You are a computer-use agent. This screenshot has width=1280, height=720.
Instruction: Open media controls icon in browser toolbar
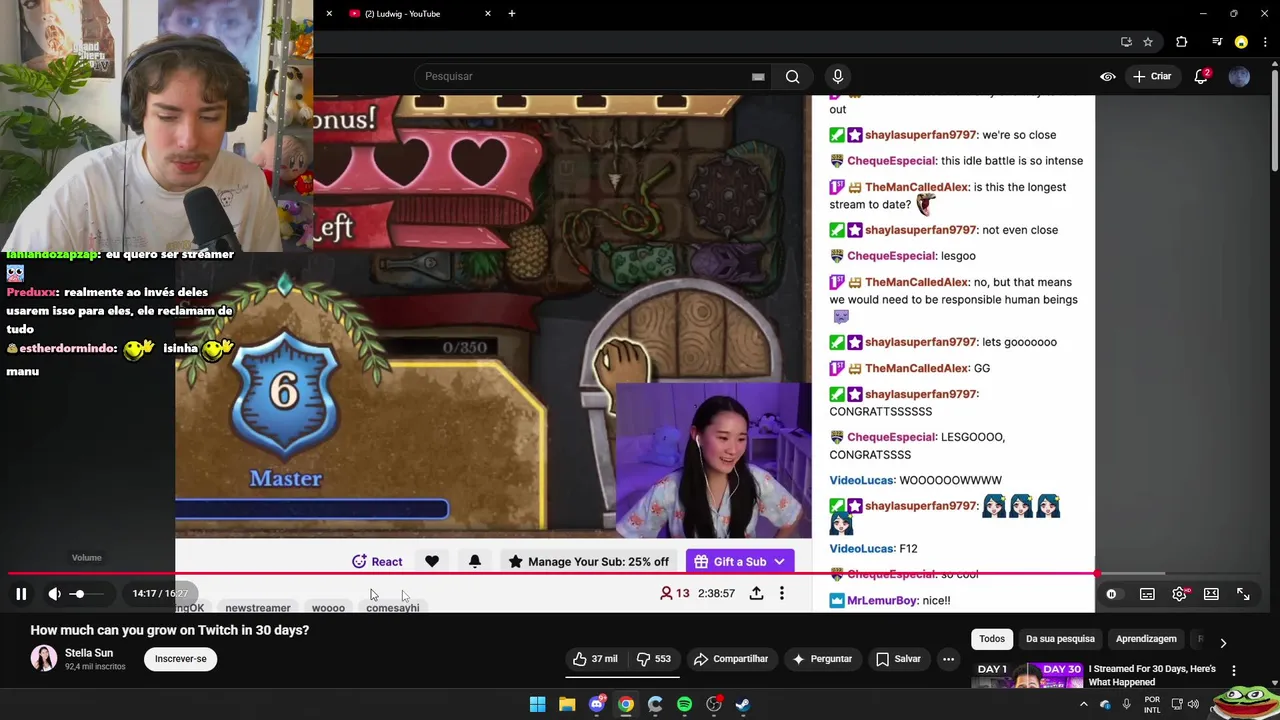pyautogui.click(x=1216, y=42)
